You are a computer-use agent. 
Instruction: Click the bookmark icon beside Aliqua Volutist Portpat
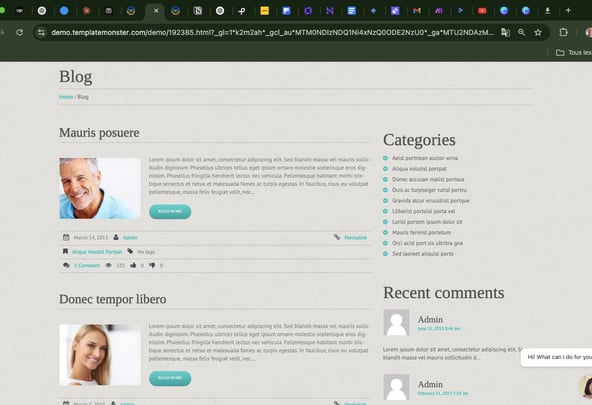[x=65, y=251]
